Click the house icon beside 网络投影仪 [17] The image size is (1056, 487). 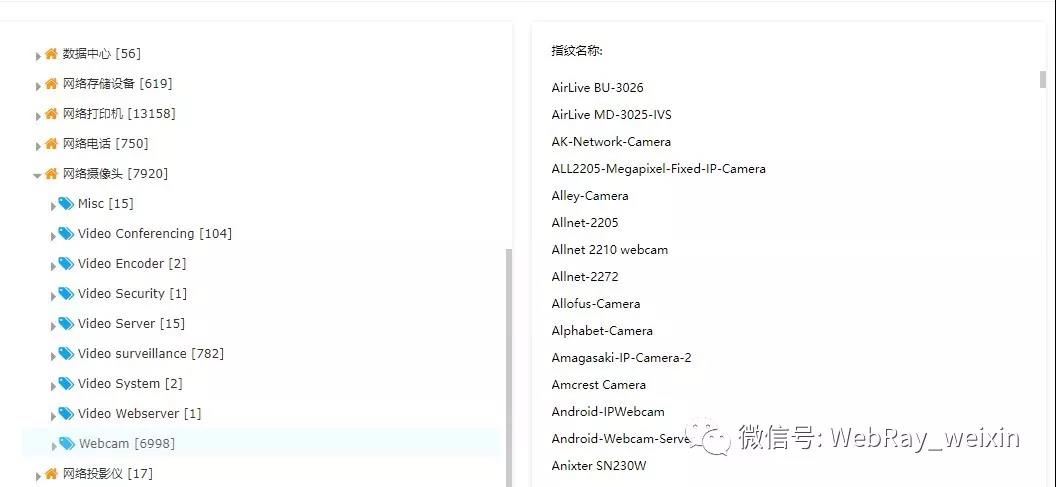pos(51,474)
